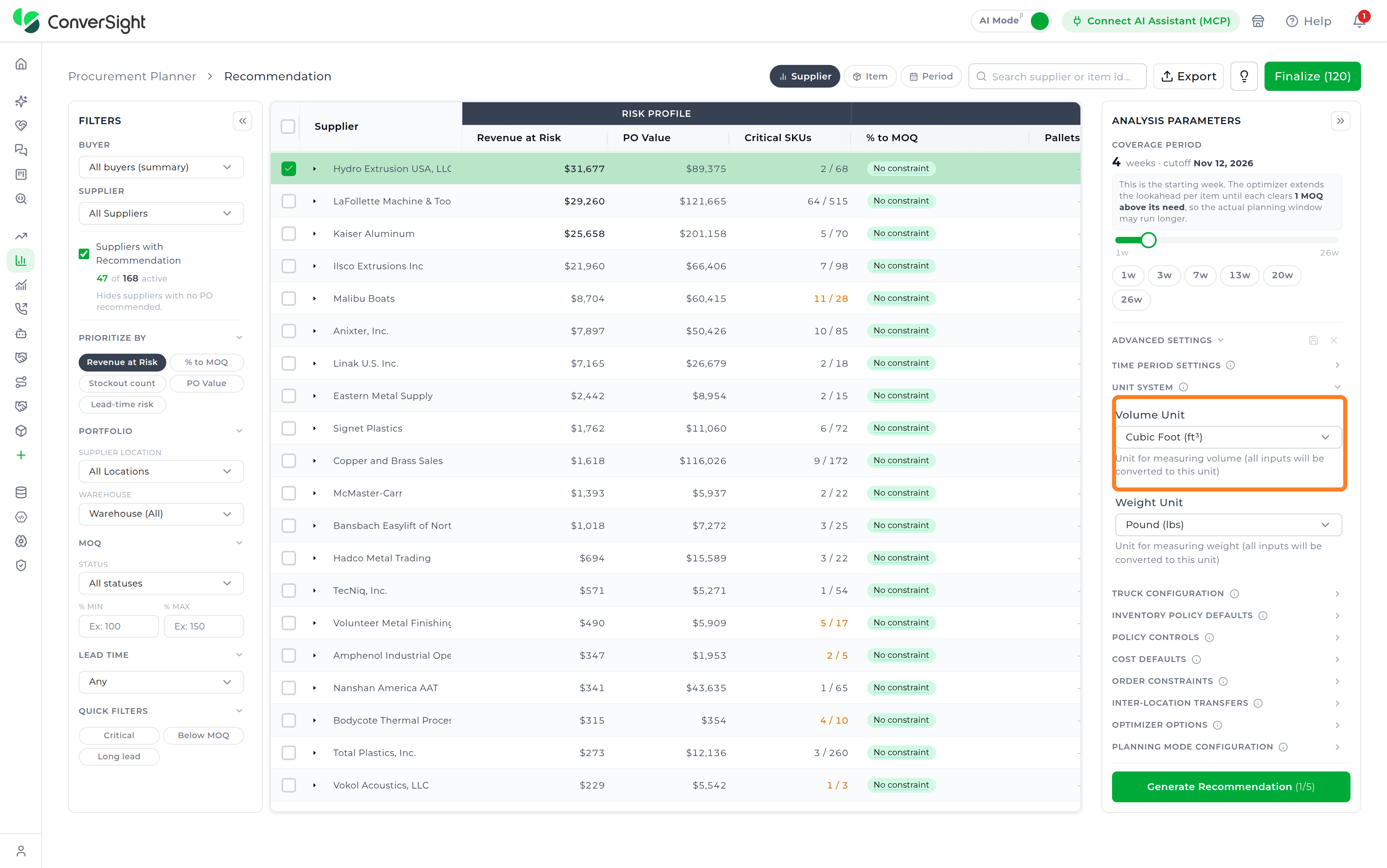Open the bar chart sidebar icon
This screenshot has width=1387, height=868.
tap(21, 260)
